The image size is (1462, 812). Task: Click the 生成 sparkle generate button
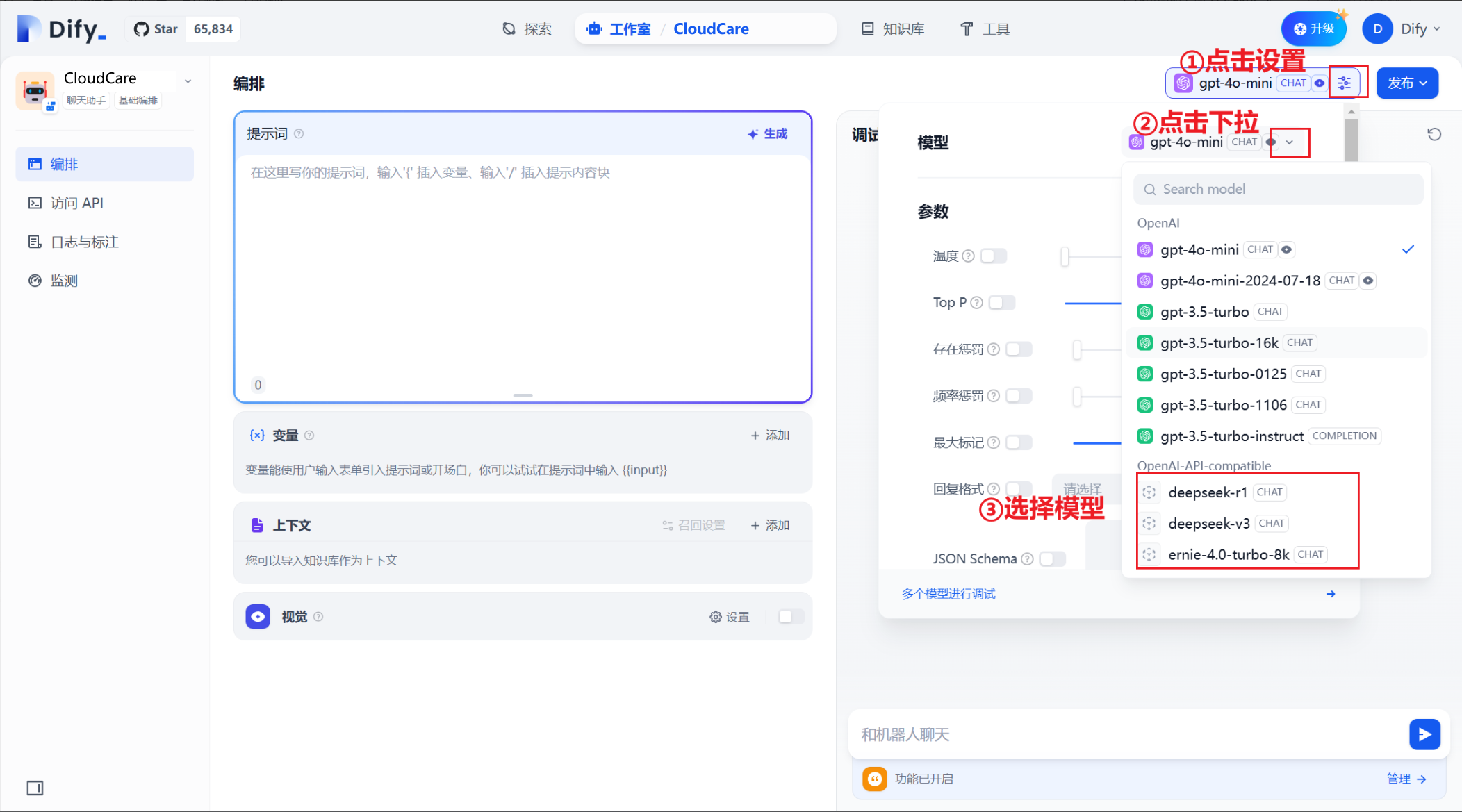click(768, 133)
